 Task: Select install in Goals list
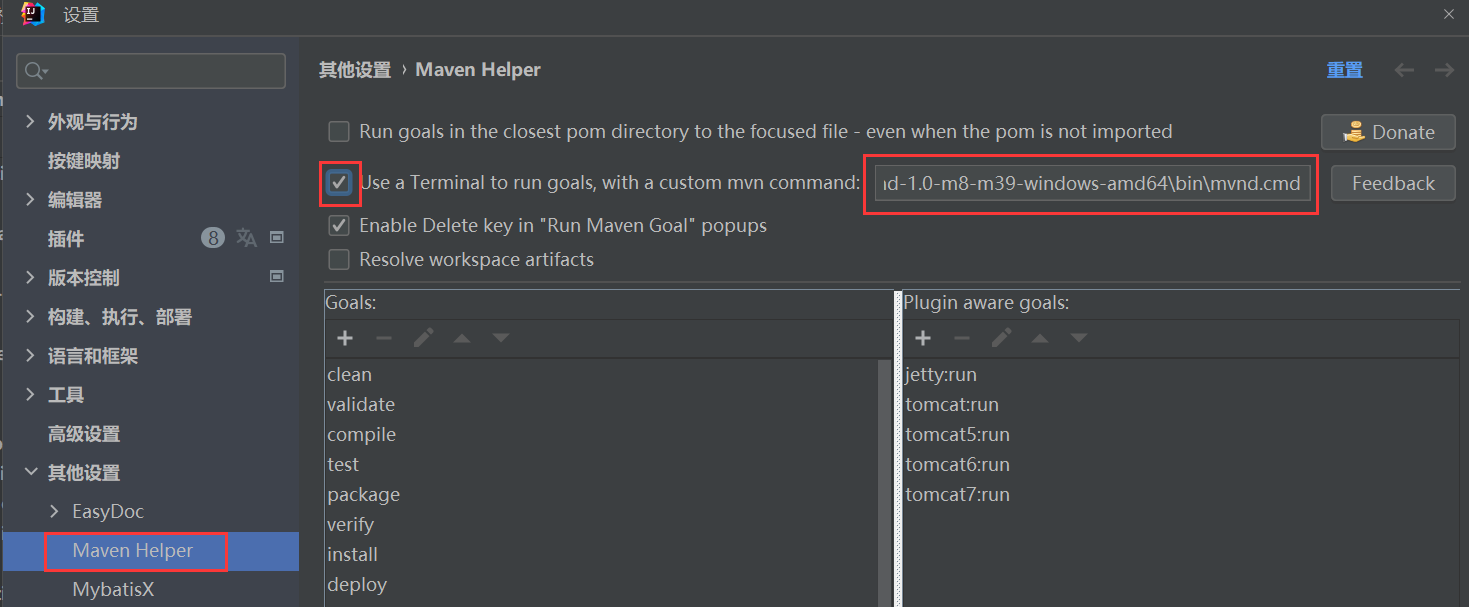coord(352,555)
